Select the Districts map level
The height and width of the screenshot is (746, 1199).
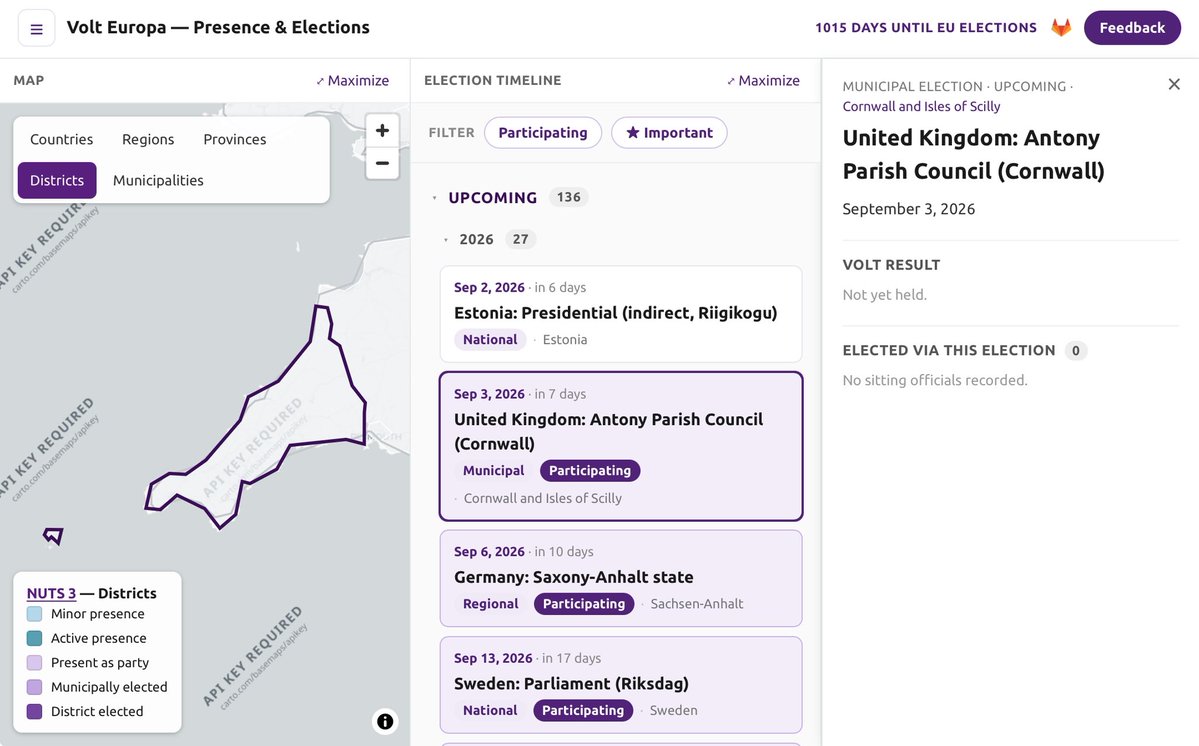pos(57,180)
